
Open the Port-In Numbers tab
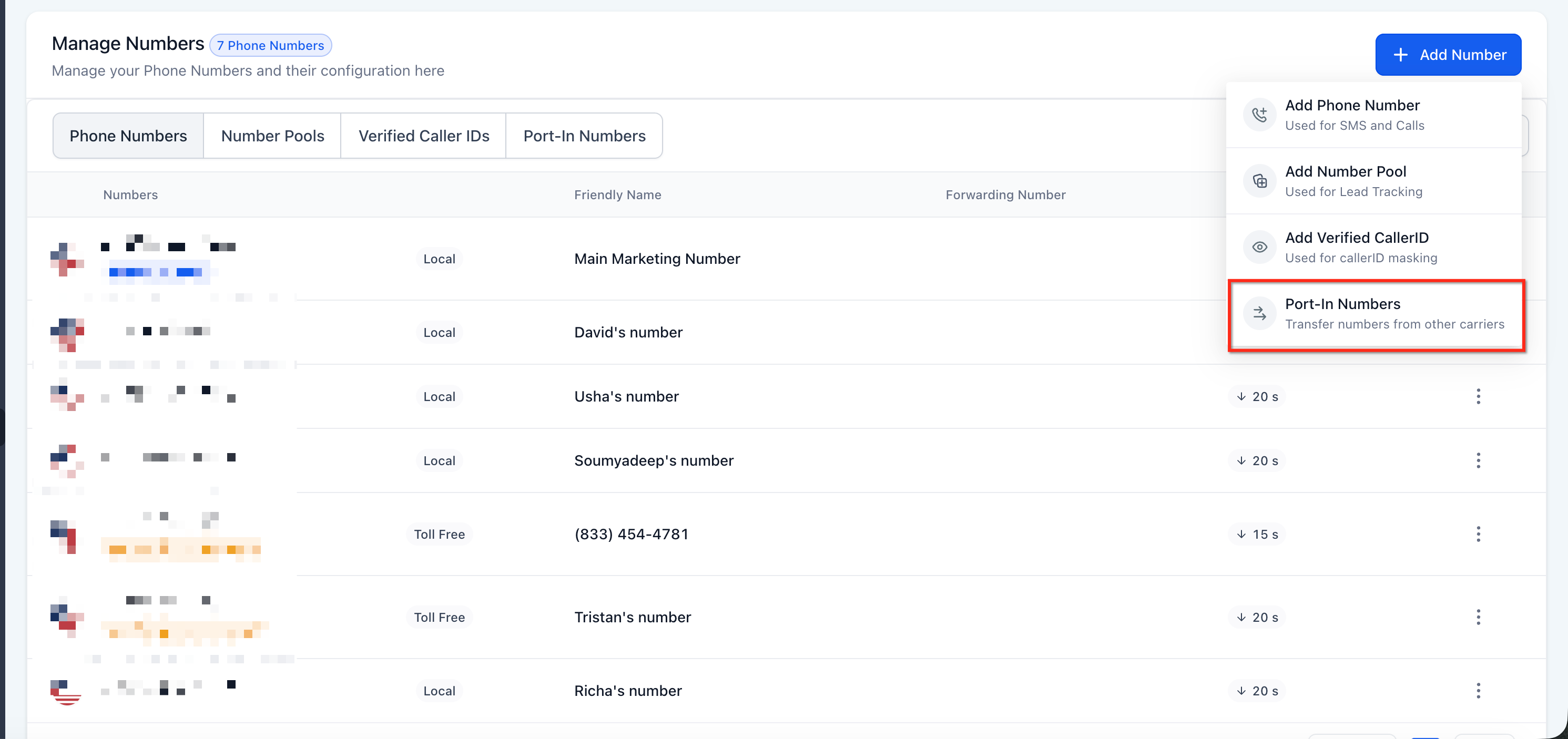[x=584, y=136]
